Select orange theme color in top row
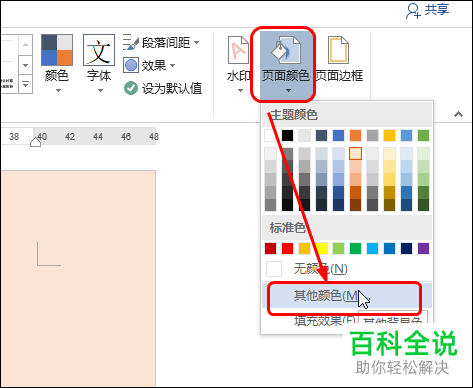 pyautogui.click(x=355, y=136)
